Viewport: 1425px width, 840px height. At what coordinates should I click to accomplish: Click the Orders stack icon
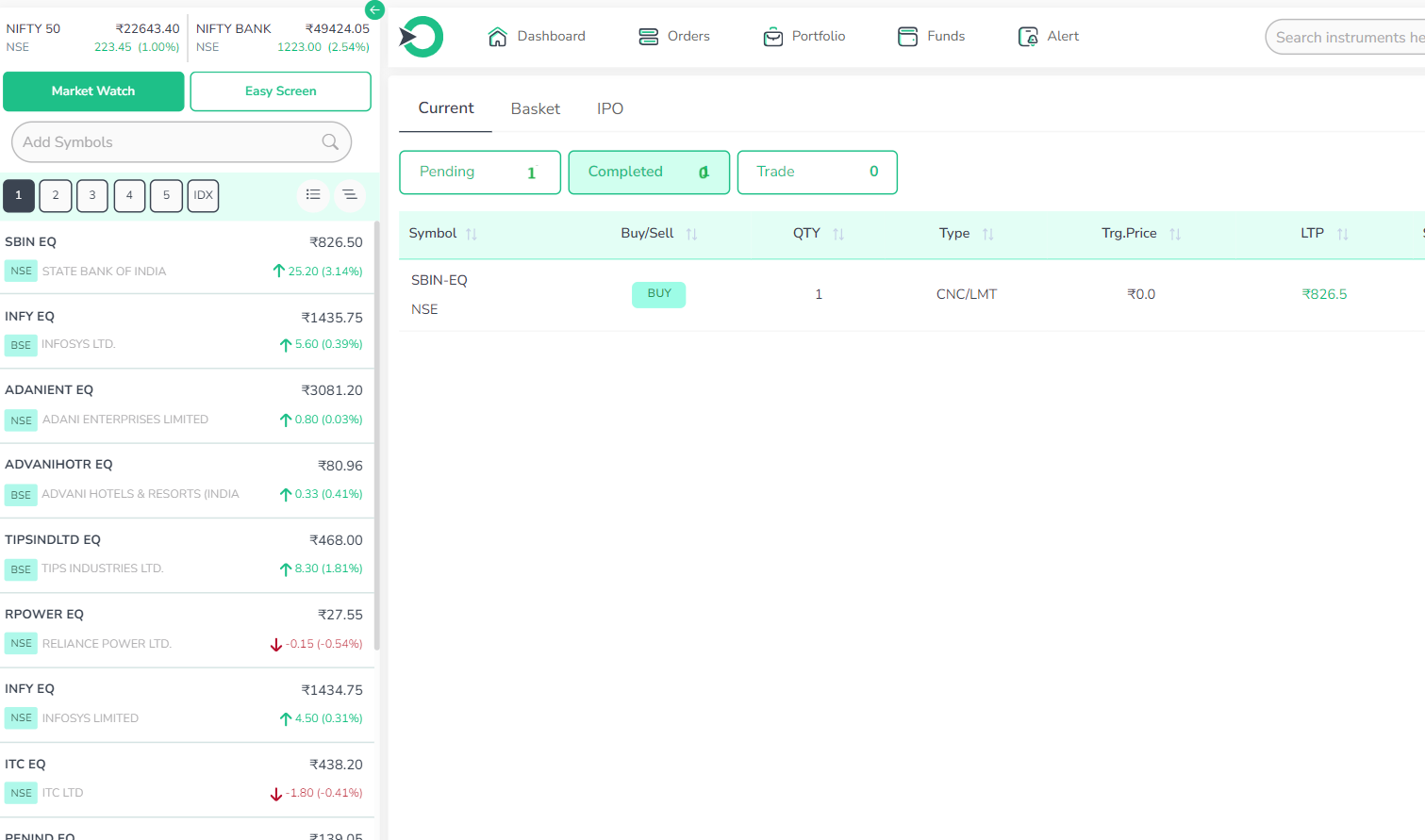click(x=649, y=37)
